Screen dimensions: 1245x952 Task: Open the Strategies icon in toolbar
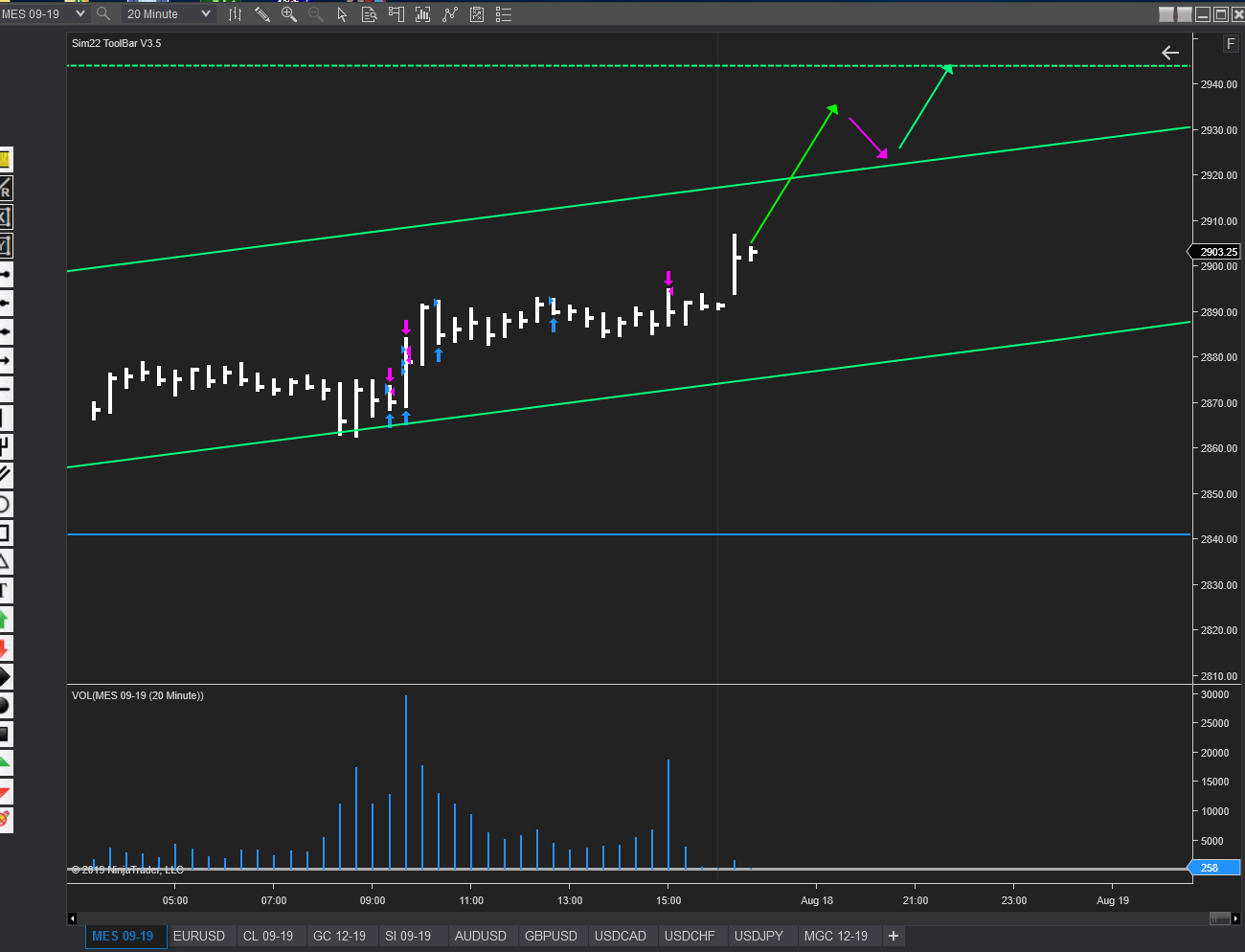tap(477, 14)
